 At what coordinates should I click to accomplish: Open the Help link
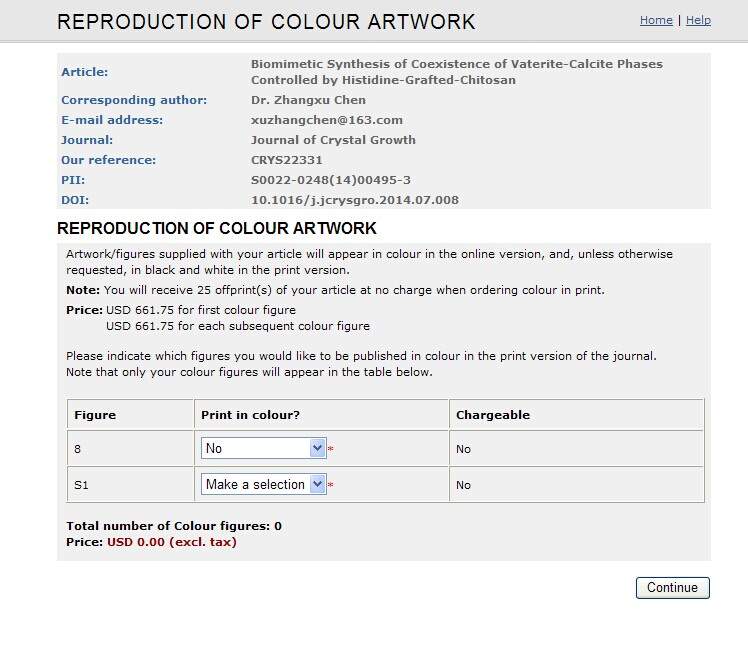tap(698, 20)
